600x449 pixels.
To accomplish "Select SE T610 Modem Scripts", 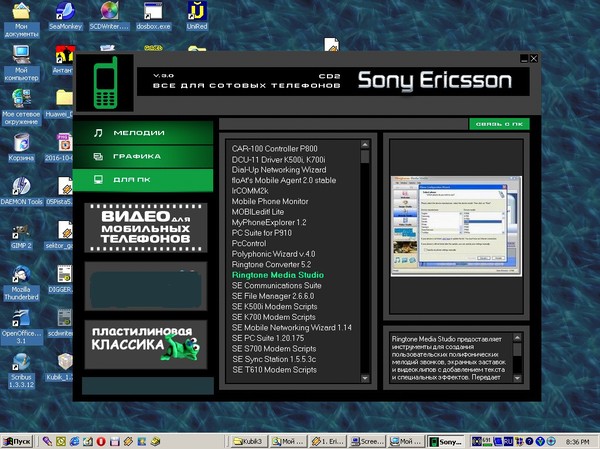I will point(275,370).
